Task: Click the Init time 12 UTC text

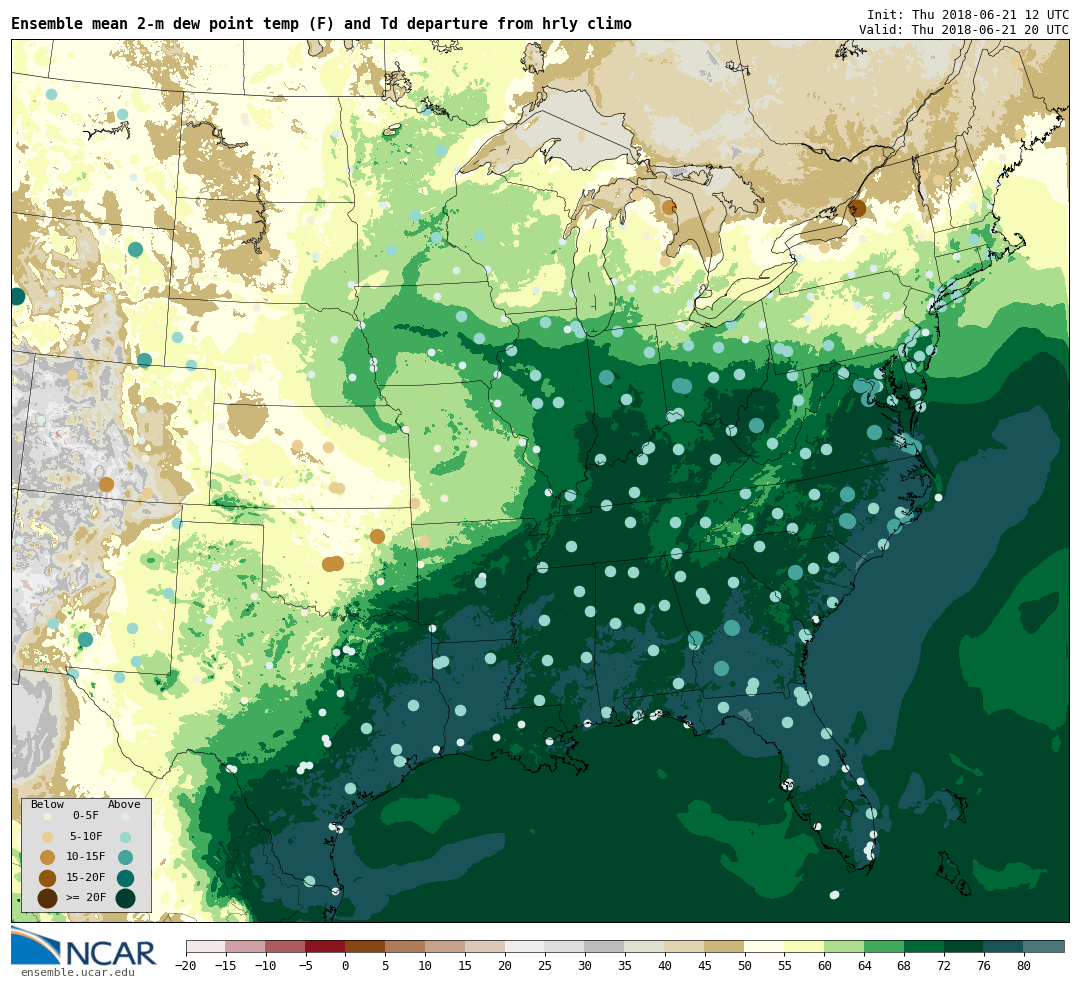Action: click(968, 14)
